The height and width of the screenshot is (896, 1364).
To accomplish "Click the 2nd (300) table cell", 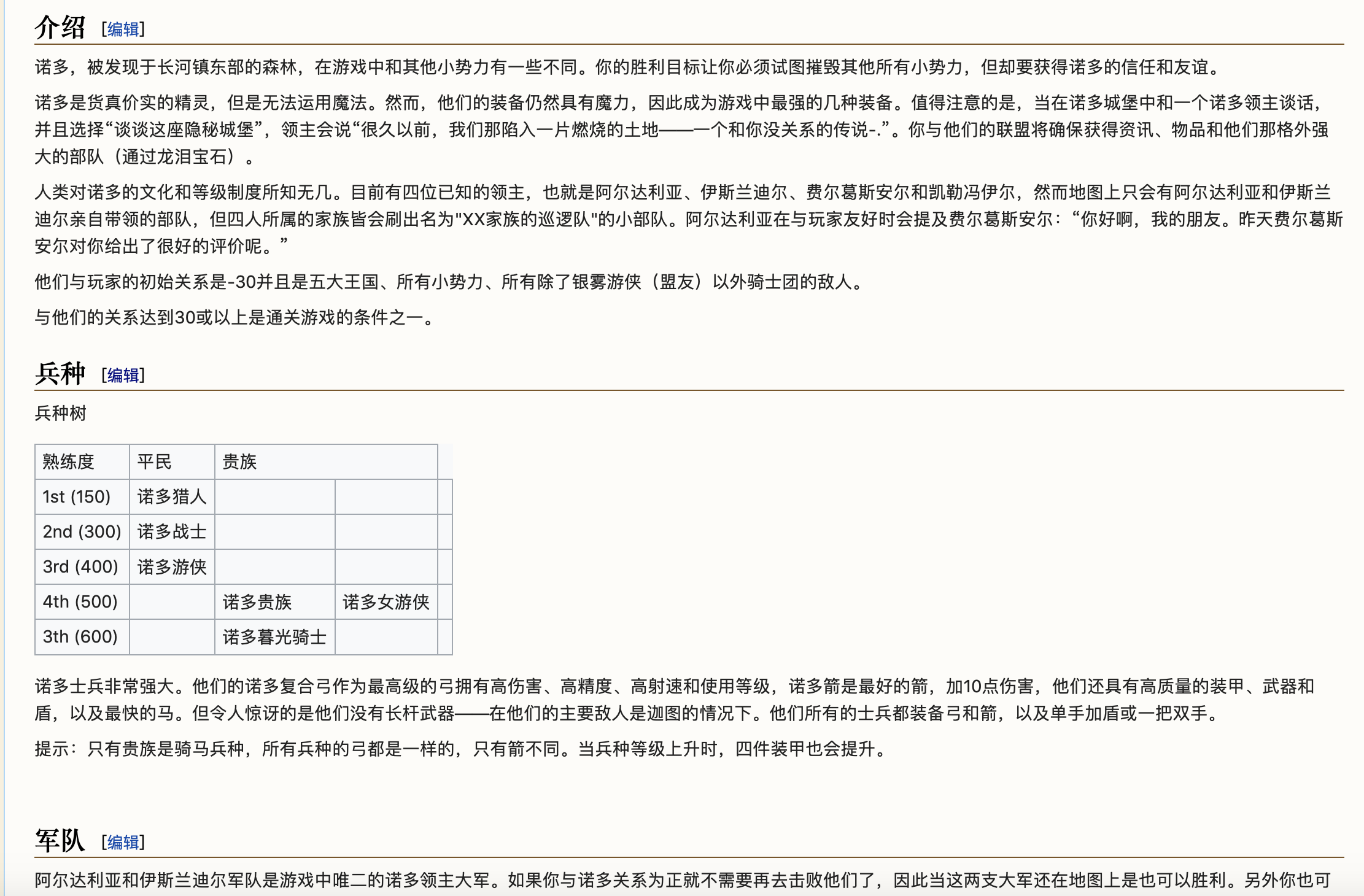I will coord(82,531).
